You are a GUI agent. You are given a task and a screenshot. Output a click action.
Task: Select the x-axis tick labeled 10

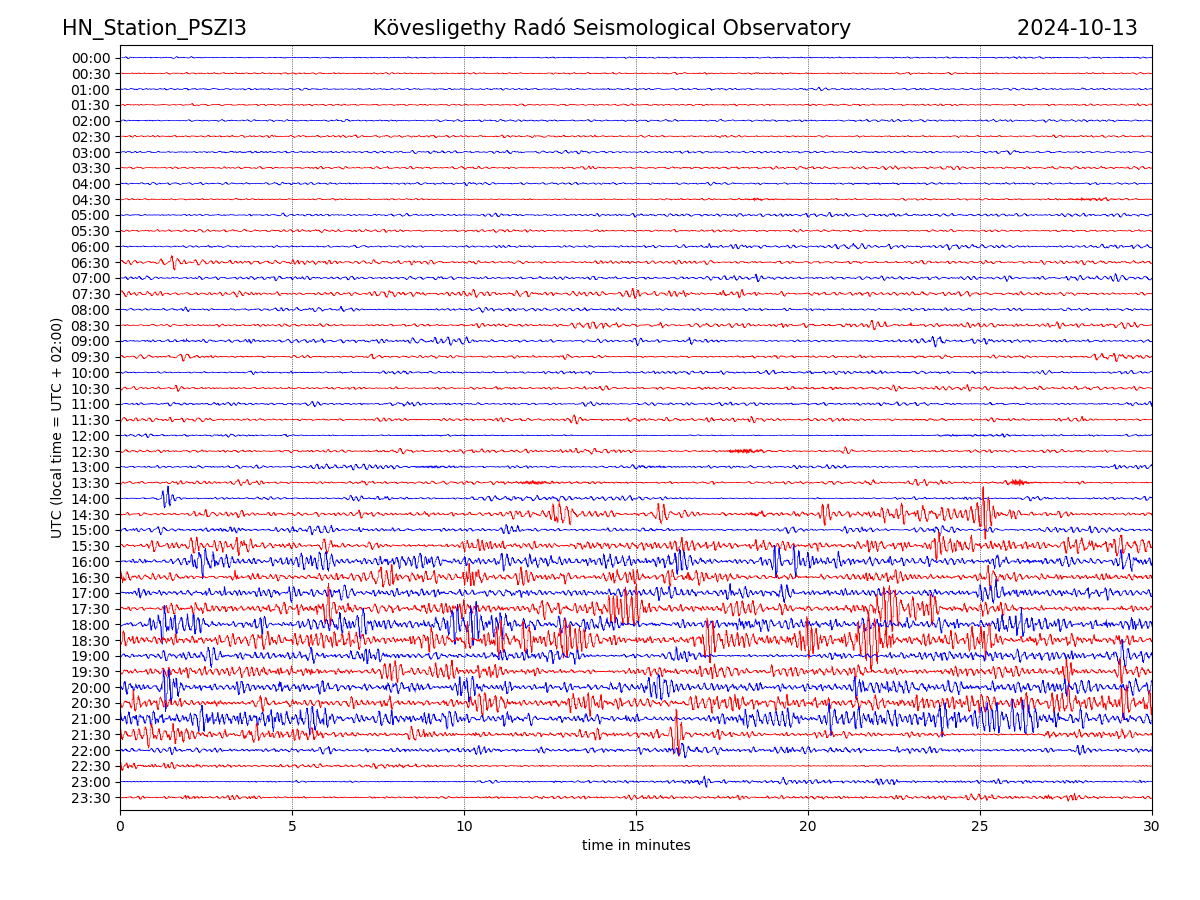point(464,826)
